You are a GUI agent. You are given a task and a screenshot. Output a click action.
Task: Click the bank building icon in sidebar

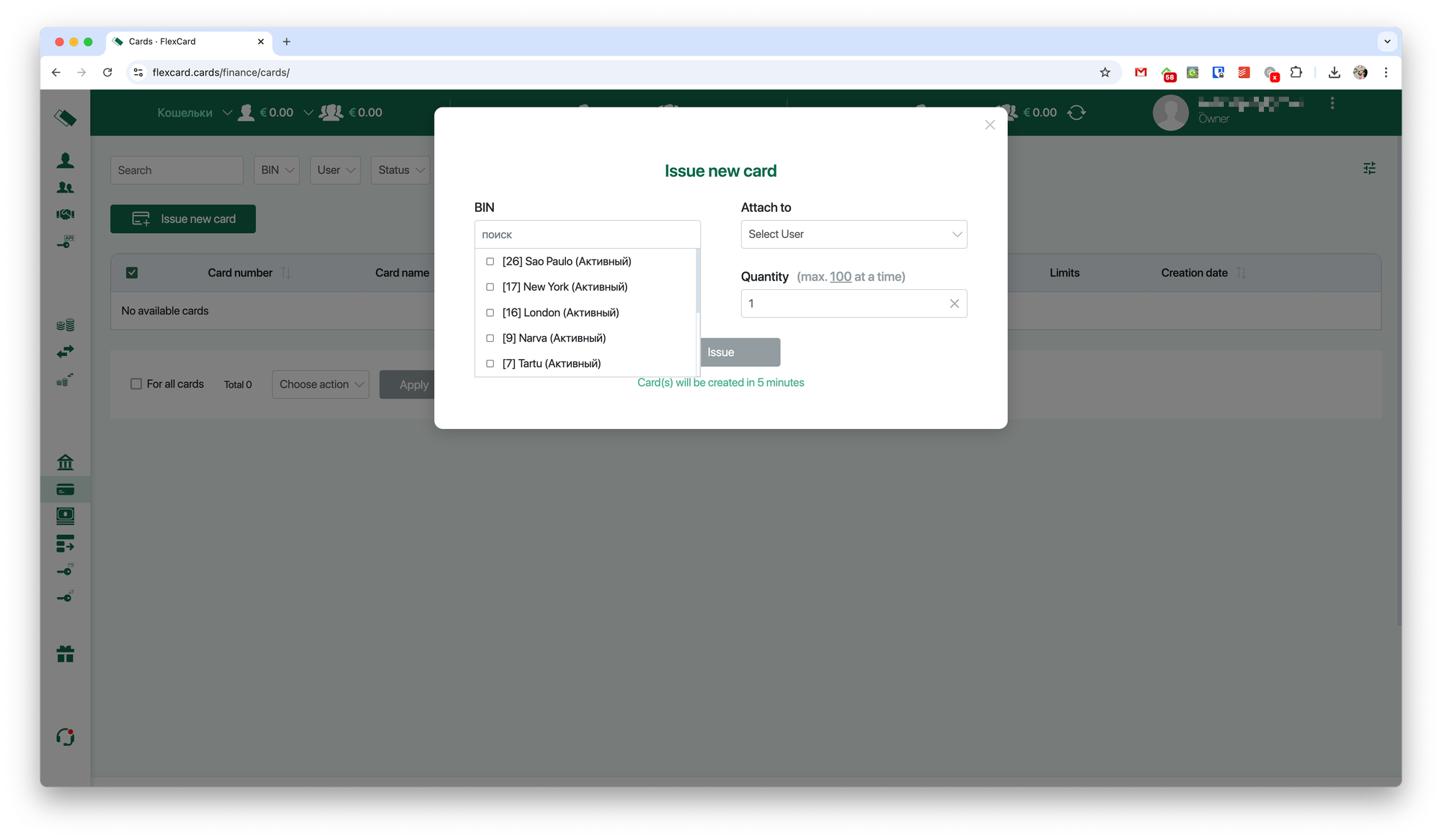pos(65,462)
